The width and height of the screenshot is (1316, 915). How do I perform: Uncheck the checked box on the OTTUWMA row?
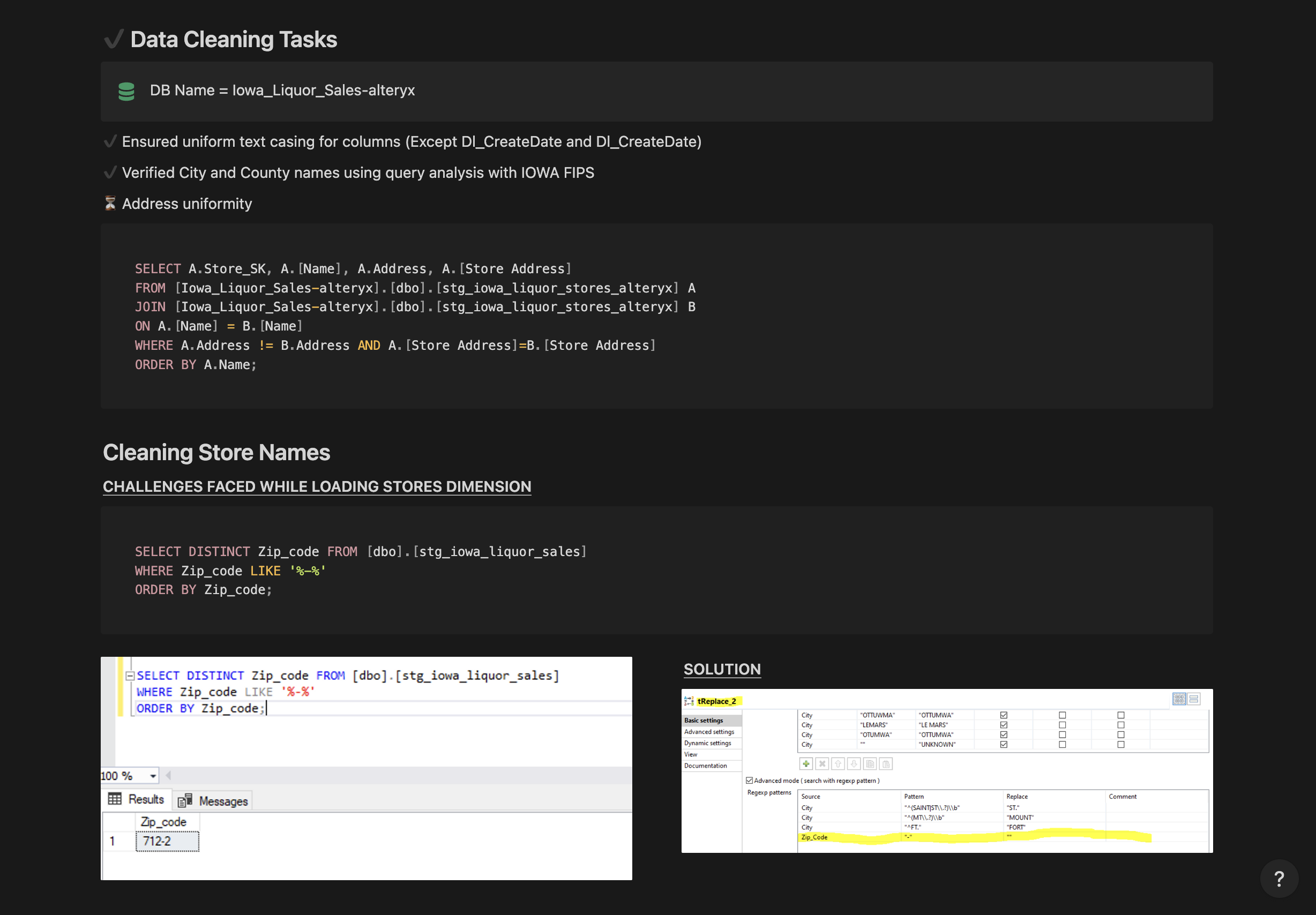click(1004, 715)
